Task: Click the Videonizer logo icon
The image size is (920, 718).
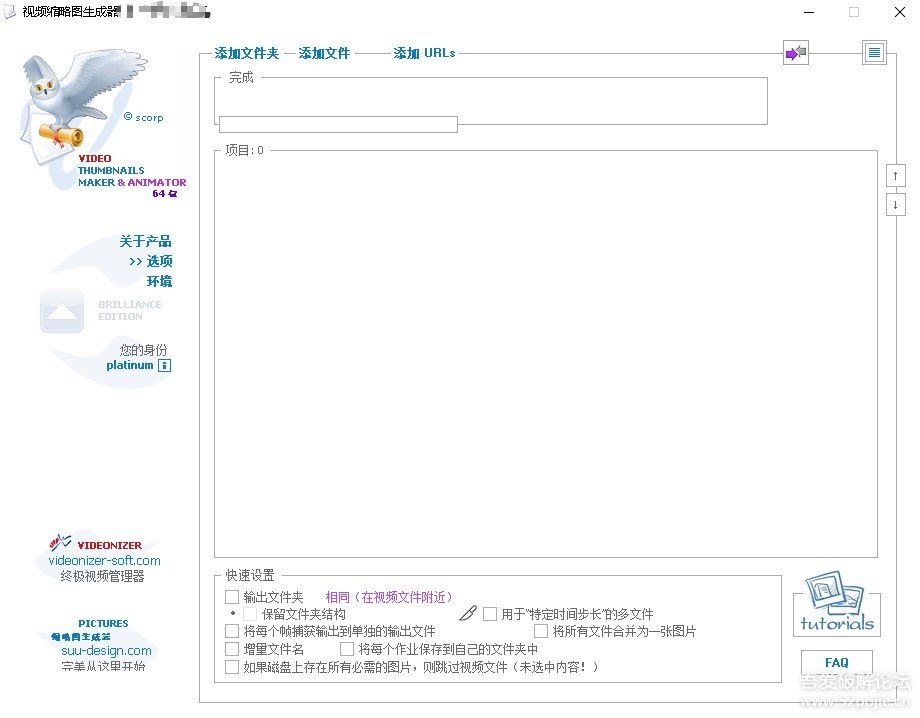Action: pyautogui.click(x=62, y=543)
